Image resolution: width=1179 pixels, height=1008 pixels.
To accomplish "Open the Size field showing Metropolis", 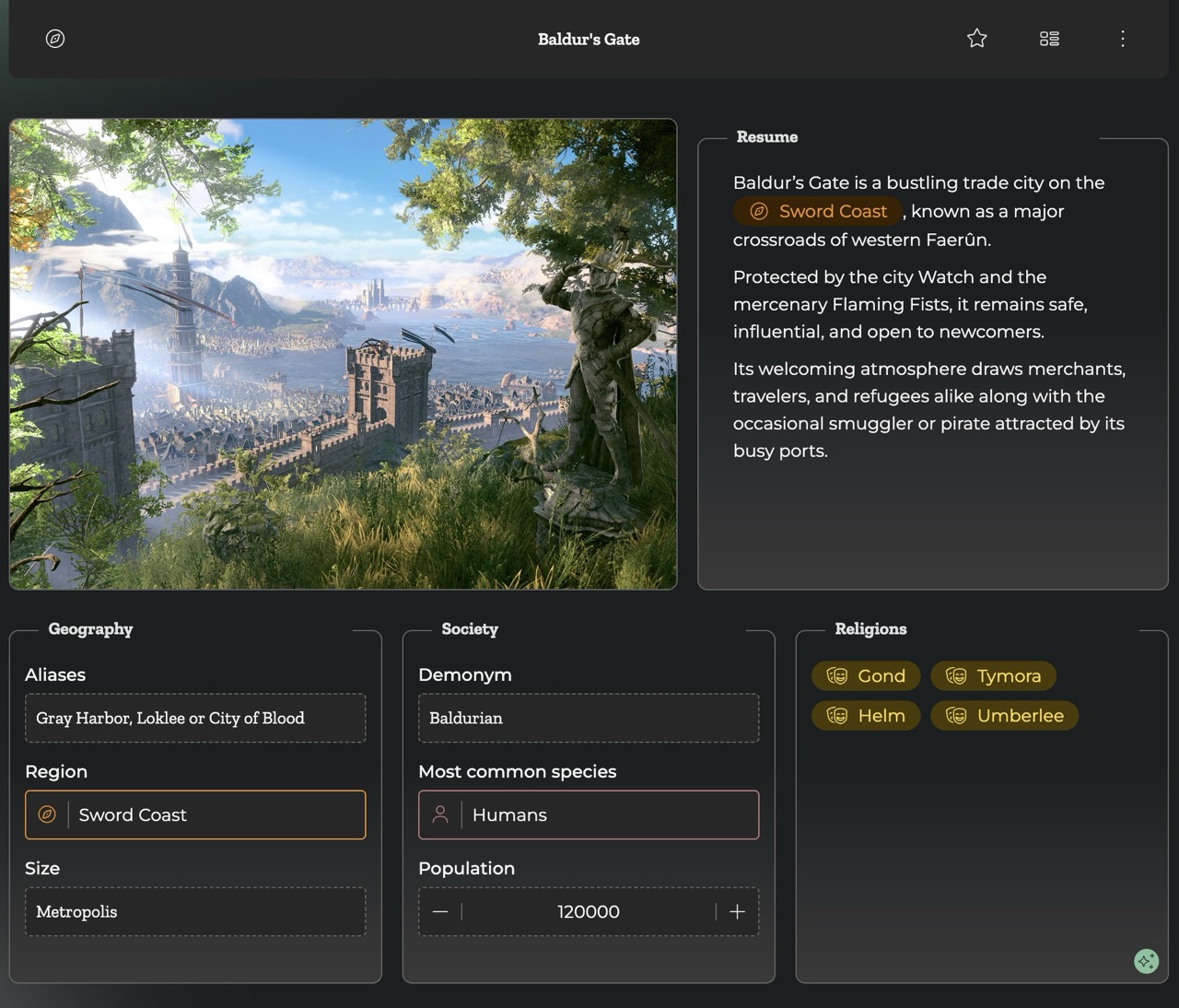I will click(x=195, y=911).
